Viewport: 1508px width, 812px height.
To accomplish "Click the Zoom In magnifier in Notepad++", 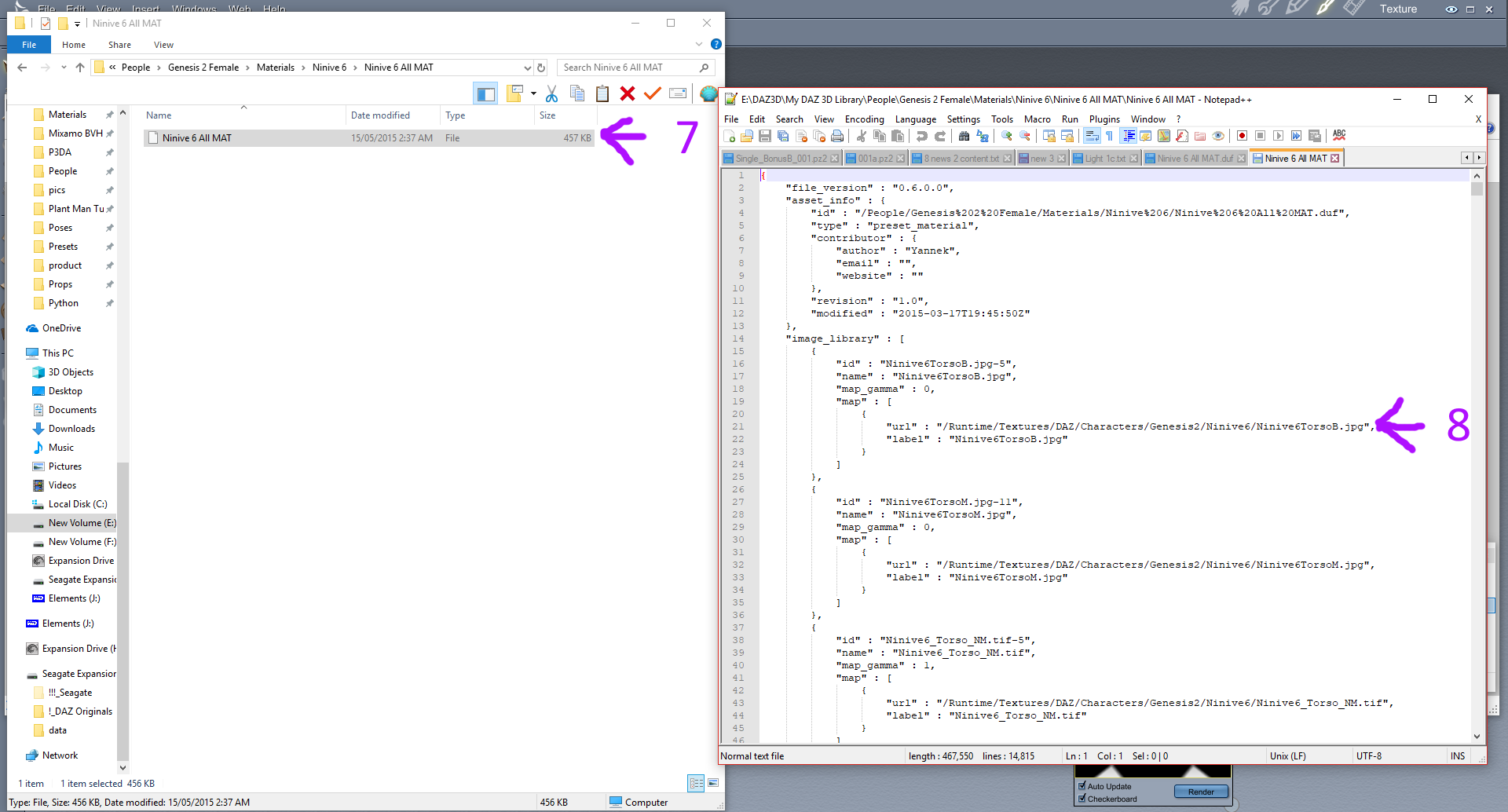I will coord(1007,136).
